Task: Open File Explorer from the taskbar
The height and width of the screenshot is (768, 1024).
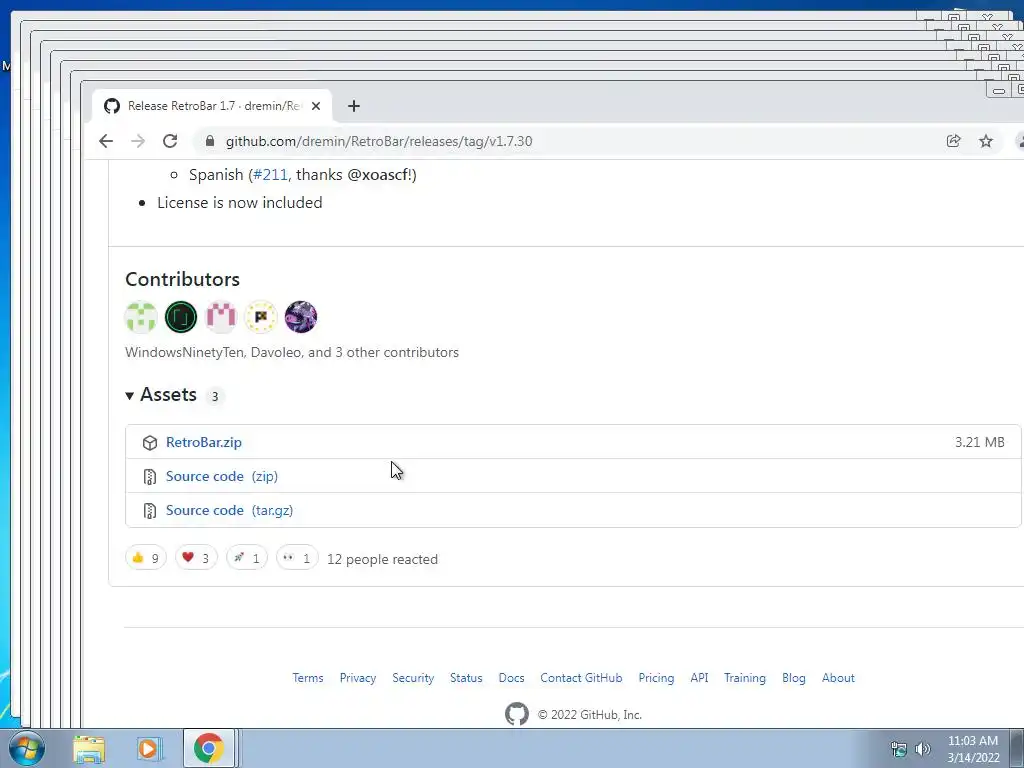Action: point(89,749)
